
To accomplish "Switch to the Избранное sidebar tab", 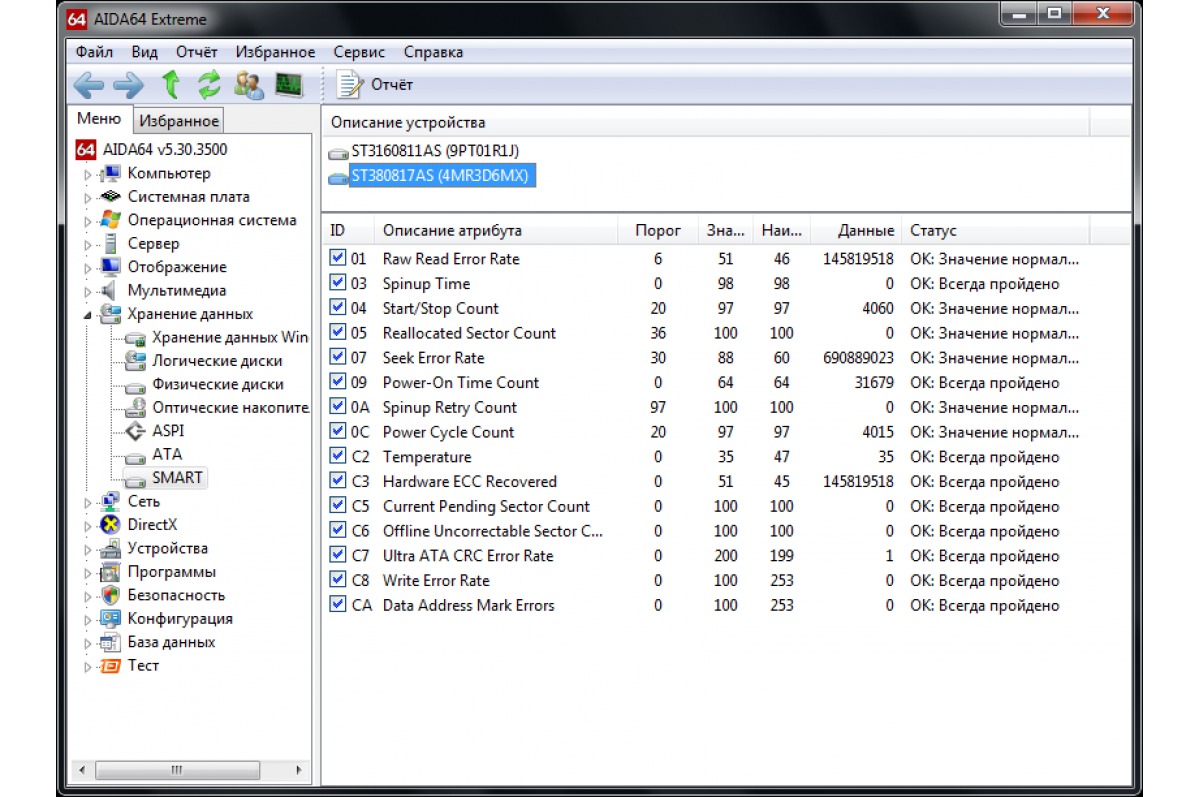I will pyautogui.click(x=179, y=121).
